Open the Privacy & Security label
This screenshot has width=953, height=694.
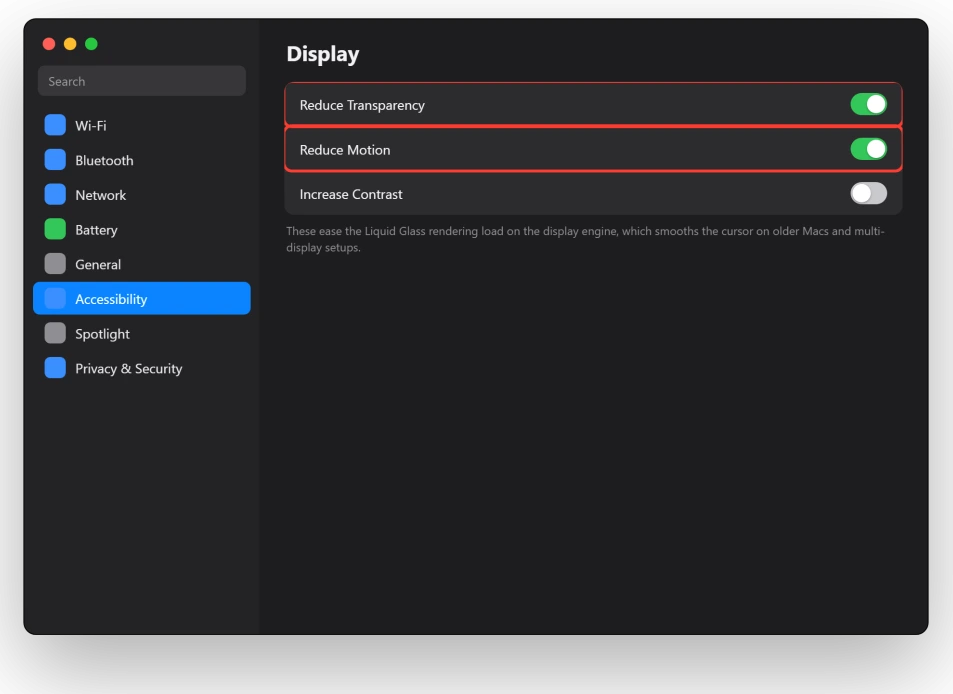tap(128, 369)
